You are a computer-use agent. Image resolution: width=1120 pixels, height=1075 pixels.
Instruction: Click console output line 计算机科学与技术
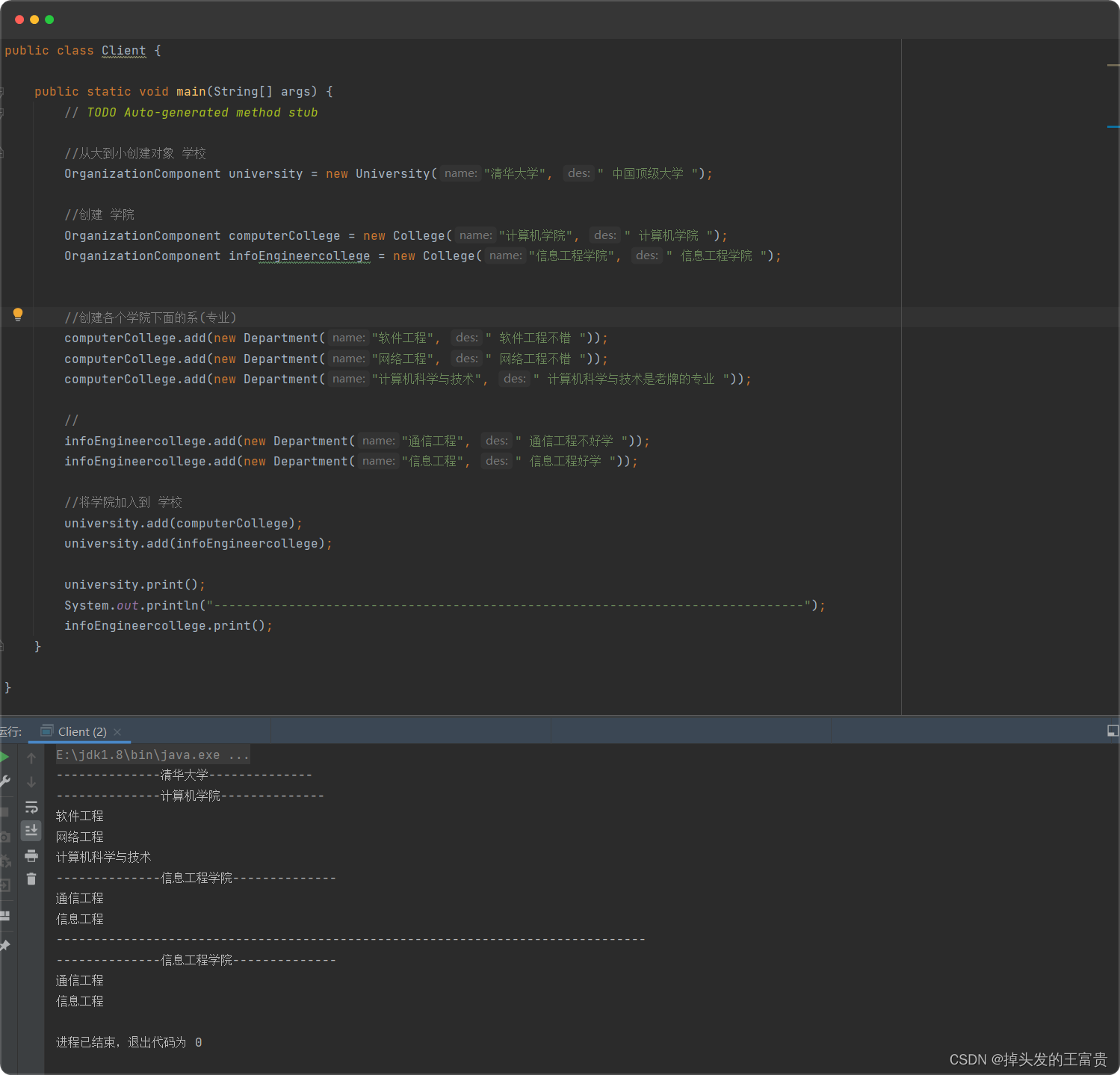pyautogui.click(x=104, y=857)
